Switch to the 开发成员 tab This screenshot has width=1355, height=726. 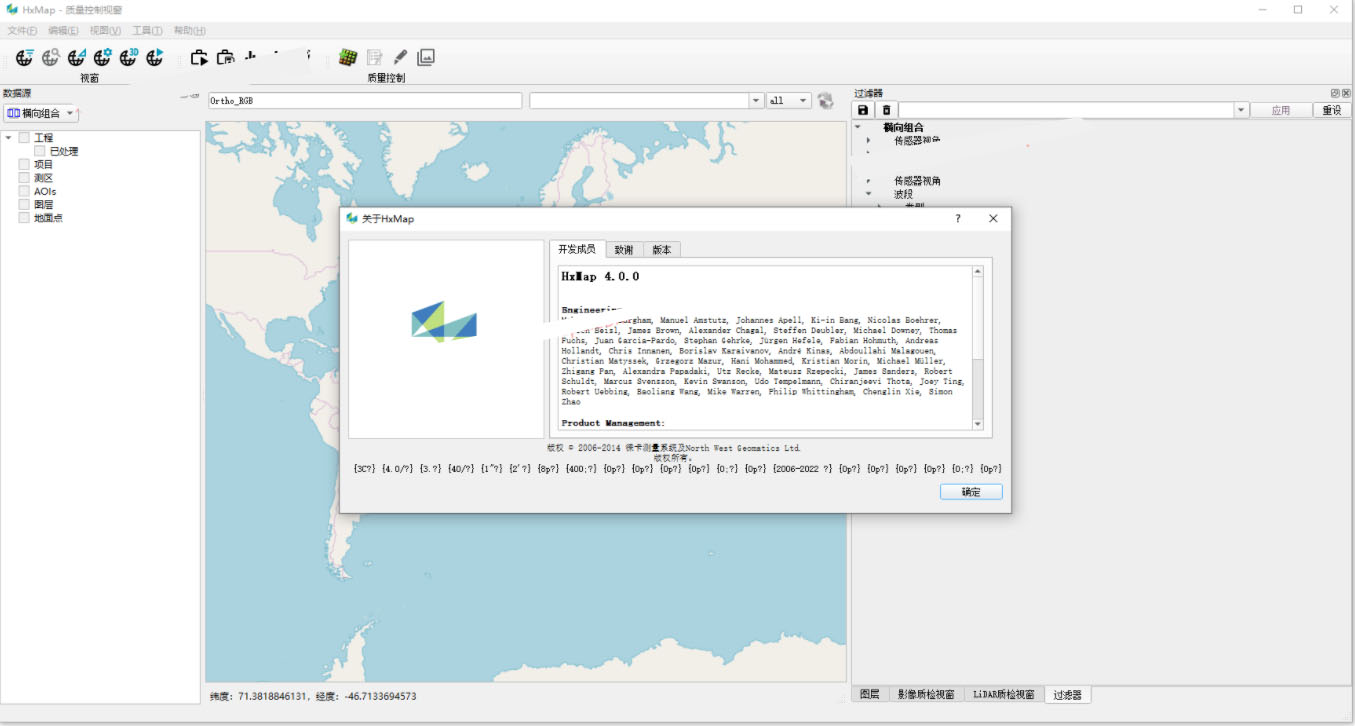pyautogui.click(x=577, y=249)
